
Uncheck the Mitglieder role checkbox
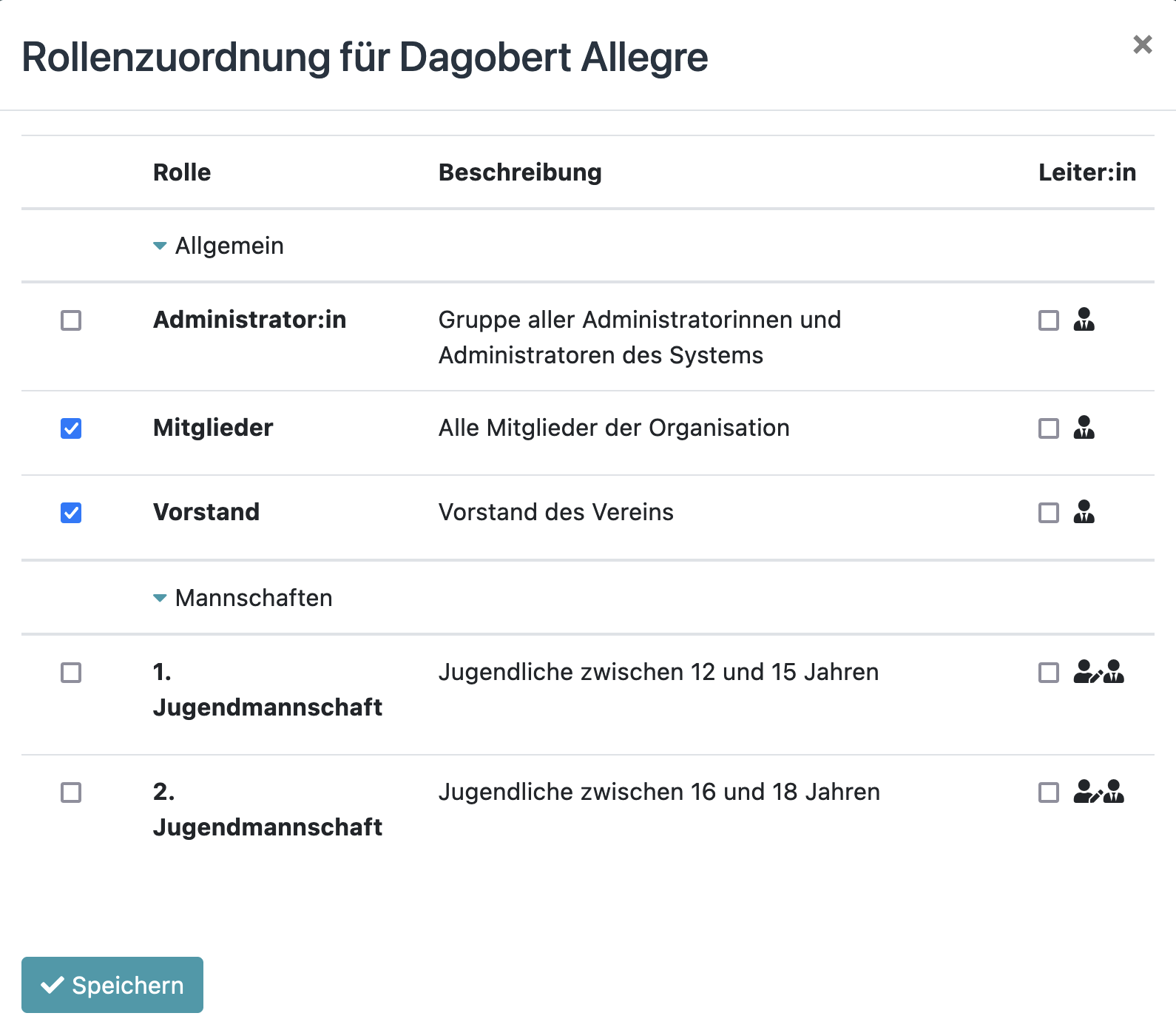point(71,428)
